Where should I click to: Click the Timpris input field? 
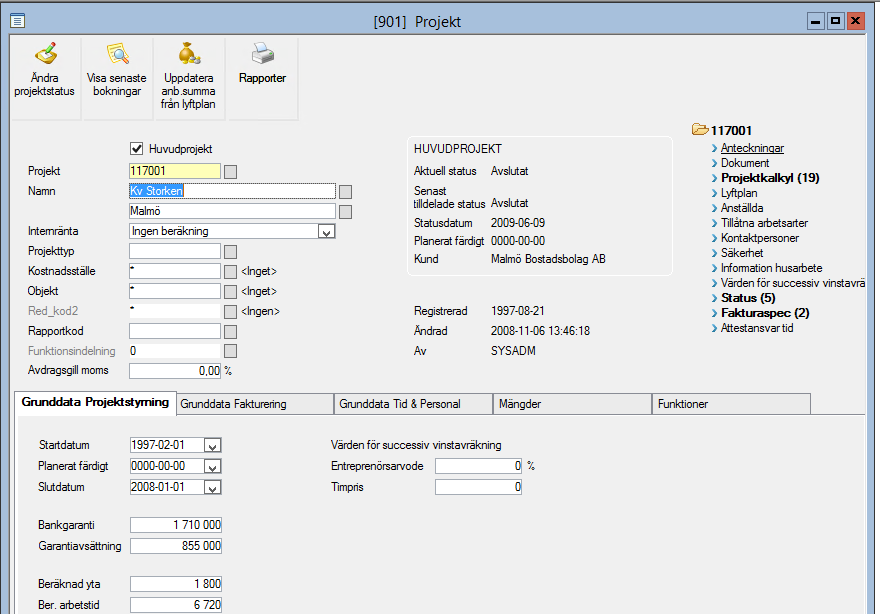[479, 487]
